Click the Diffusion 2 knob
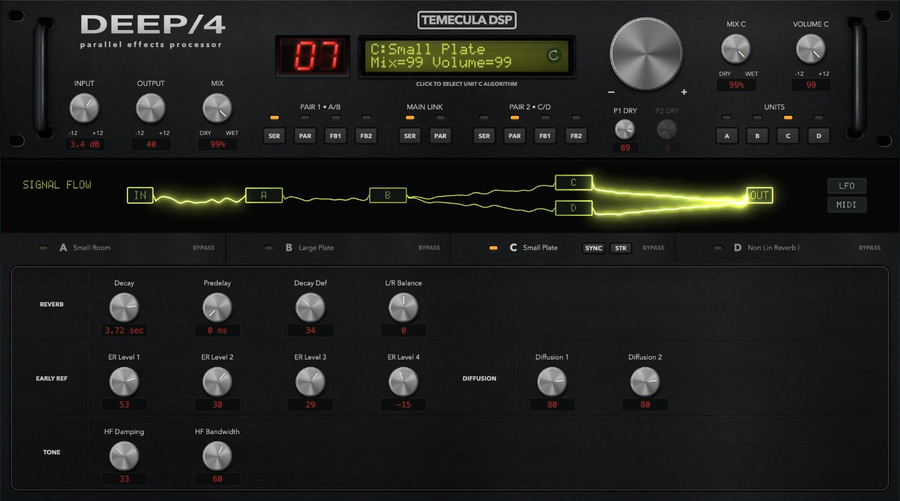The image size is (900, 501). point(645,382)
